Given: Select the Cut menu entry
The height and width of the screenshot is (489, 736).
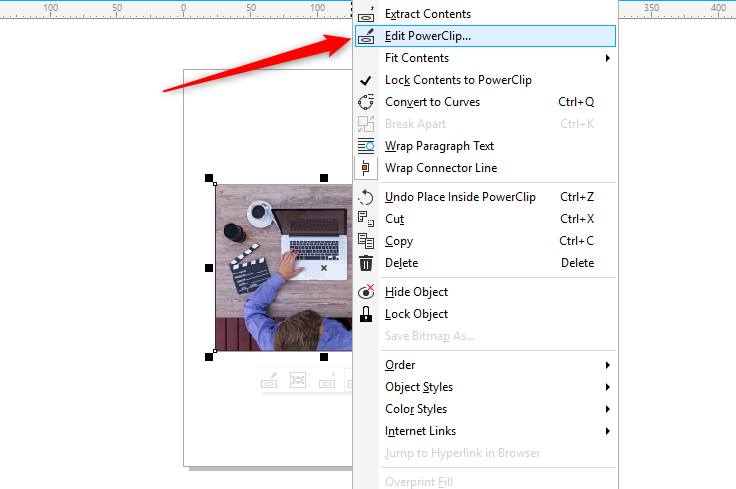Looking at the screenshot, I should coord(485,219).
